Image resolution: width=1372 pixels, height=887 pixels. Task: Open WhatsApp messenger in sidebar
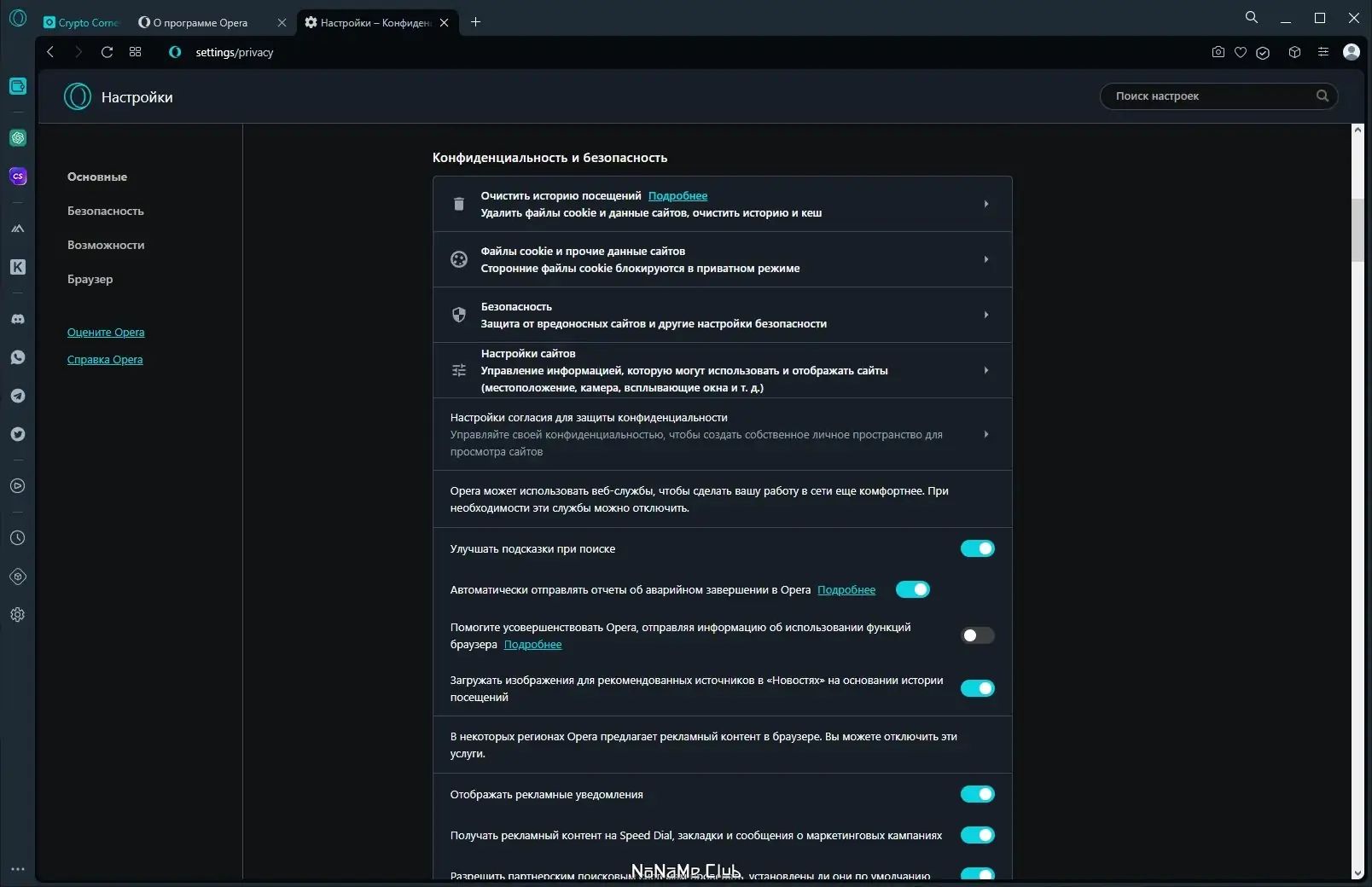(x=18, y=357)
